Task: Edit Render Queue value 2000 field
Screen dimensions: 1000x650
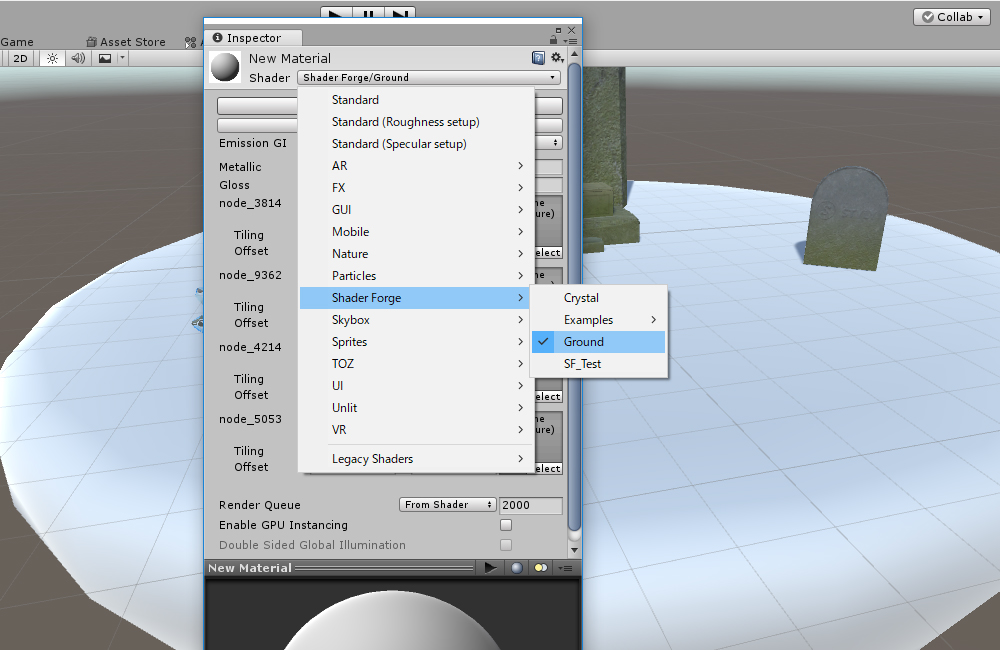Action: pos(531,505)
